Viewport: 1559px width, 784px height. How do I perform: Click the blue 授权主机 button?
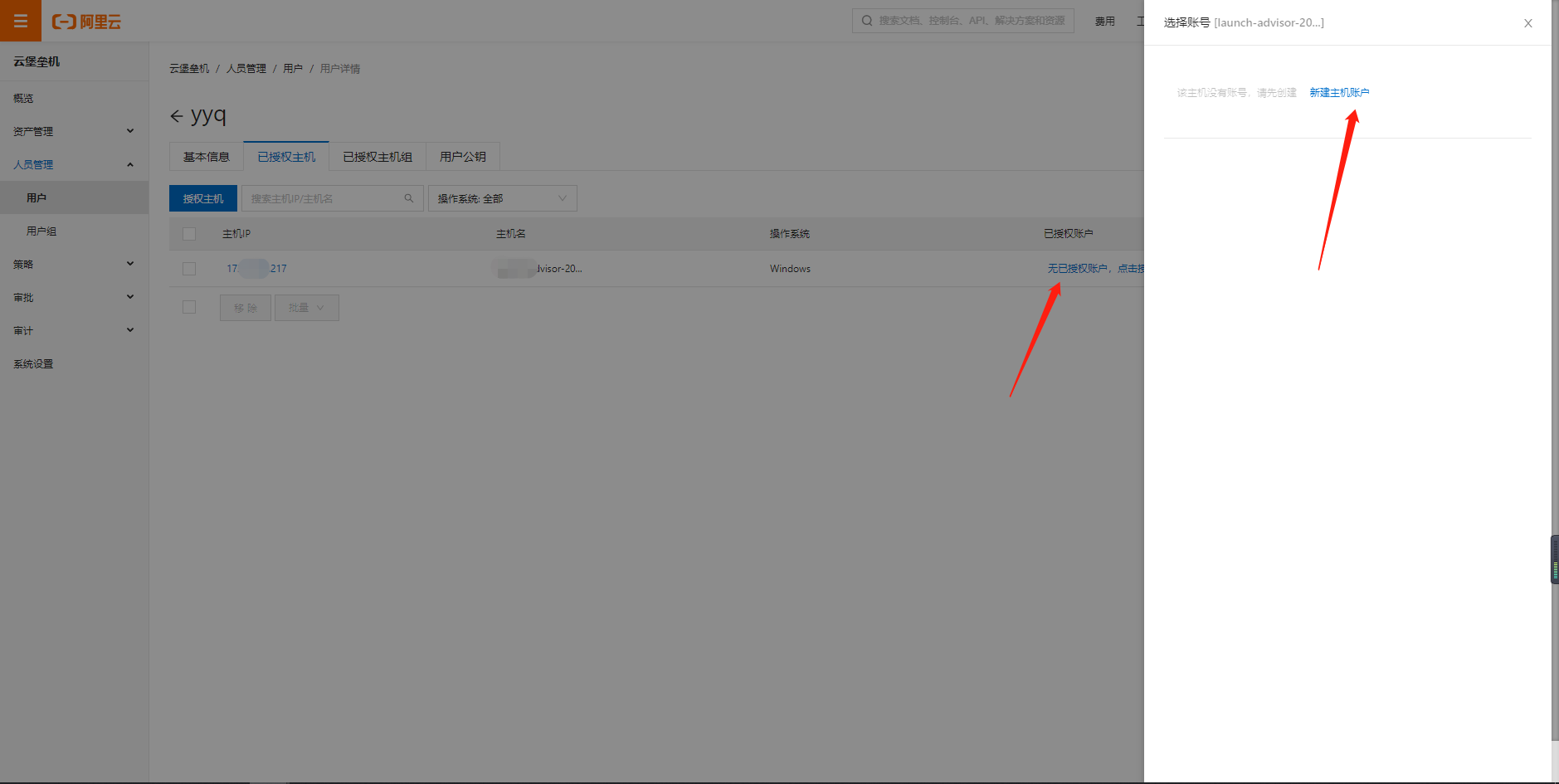click(203, 198)
